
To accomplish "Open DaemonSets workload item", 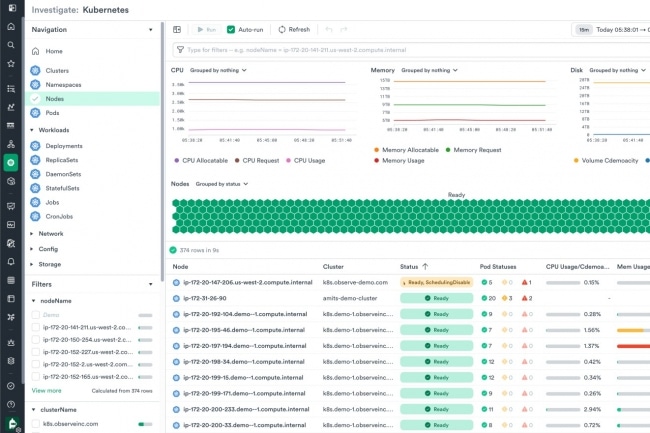I will (x=63, y=174).
